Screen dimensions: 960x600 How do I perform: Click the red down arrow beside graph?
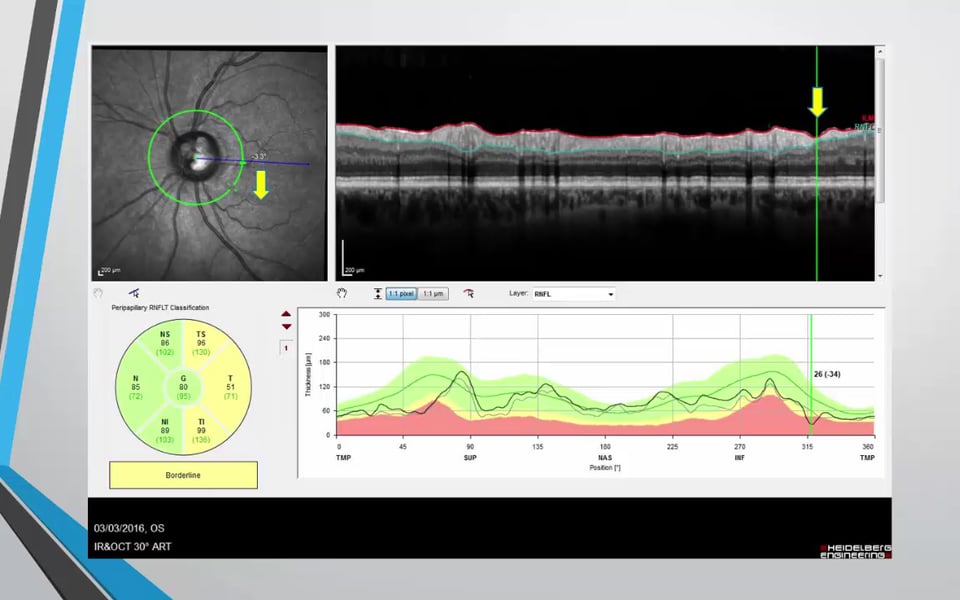287,327
